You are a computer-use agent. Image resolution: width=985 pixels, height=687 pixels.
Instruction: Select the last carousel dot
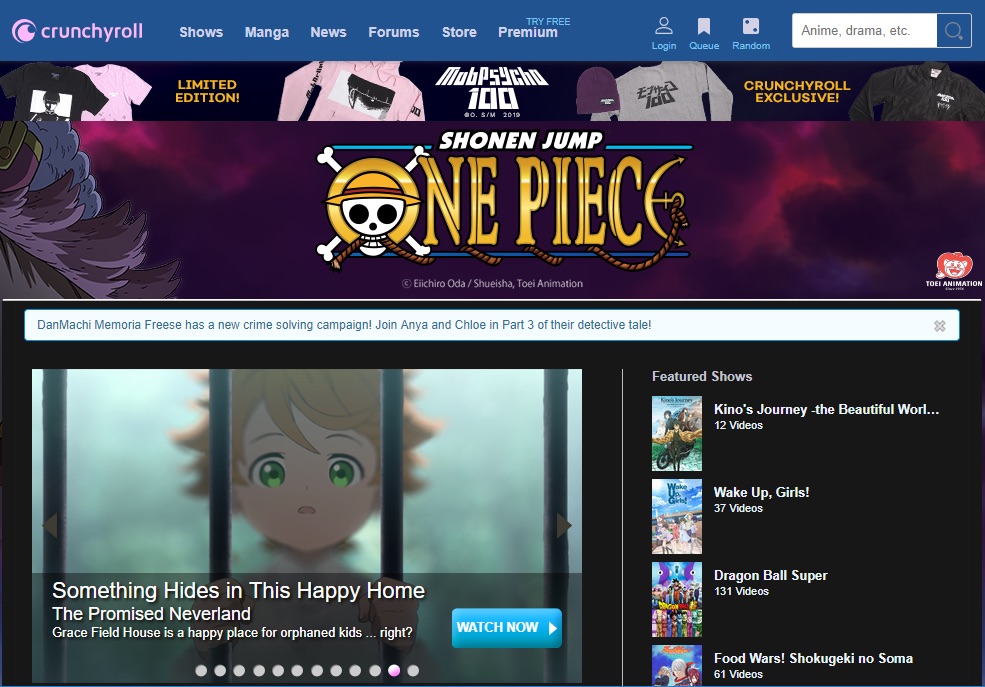tap(413, 671)
